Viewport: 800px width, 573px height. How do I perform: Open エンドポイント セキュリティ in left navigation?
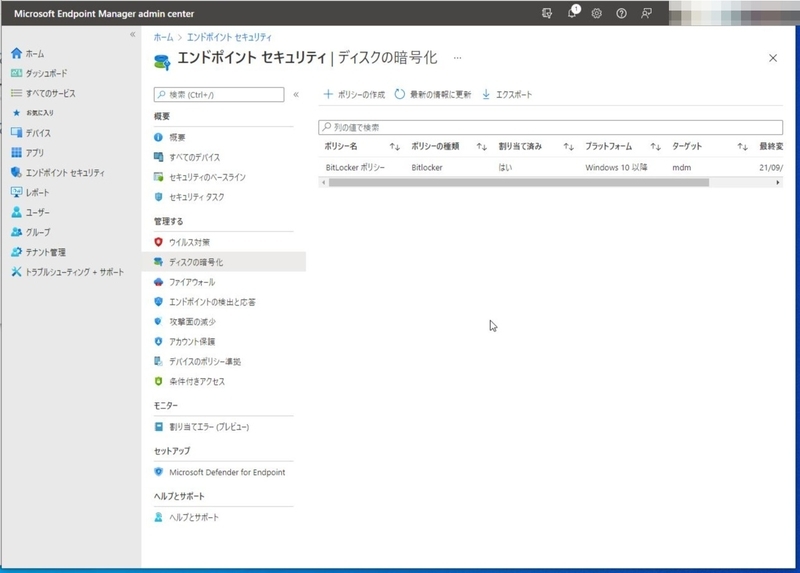[x=65, y=173]
